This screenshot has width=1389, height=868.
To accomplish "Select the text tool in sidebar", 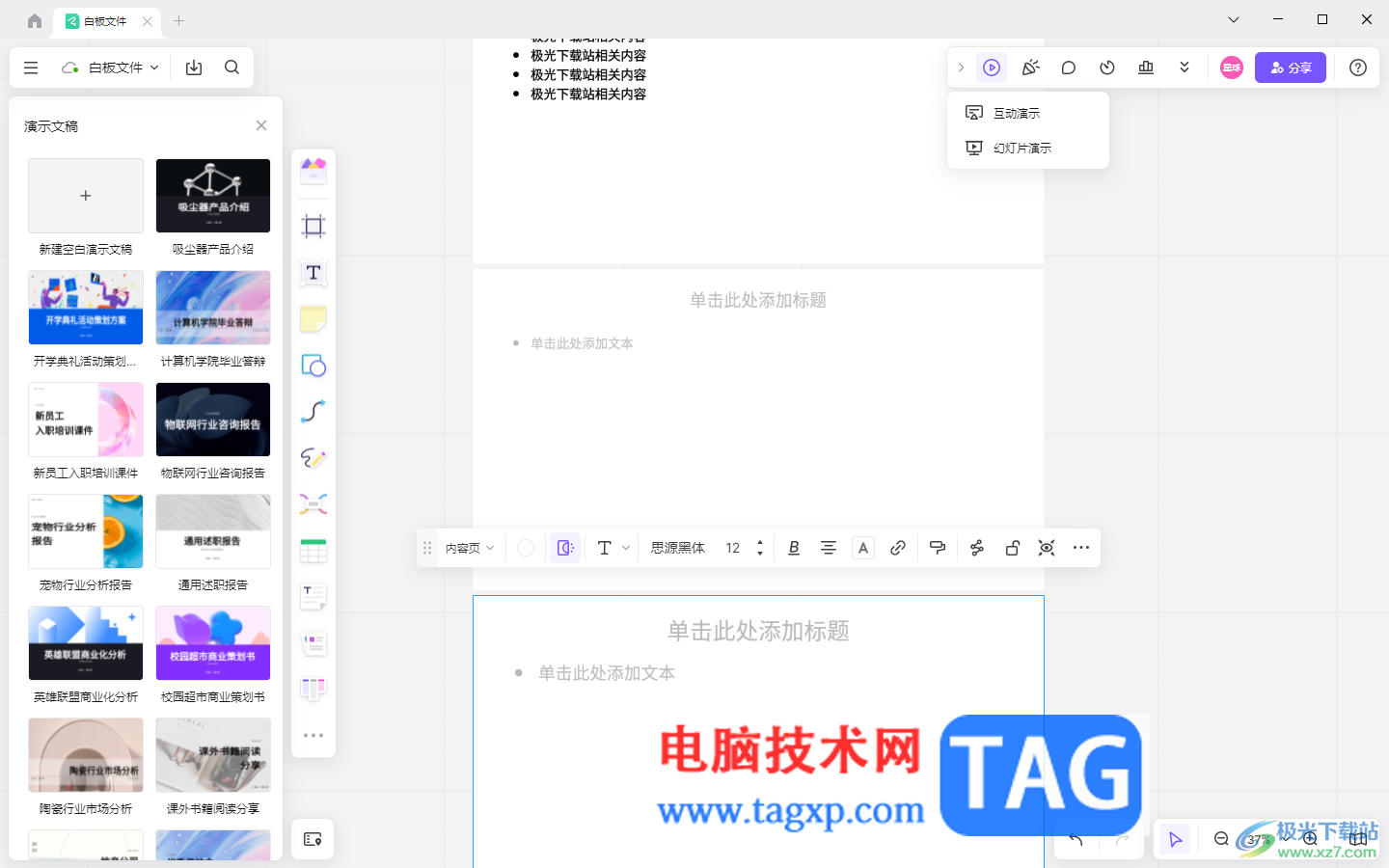I will click(313, 273).
